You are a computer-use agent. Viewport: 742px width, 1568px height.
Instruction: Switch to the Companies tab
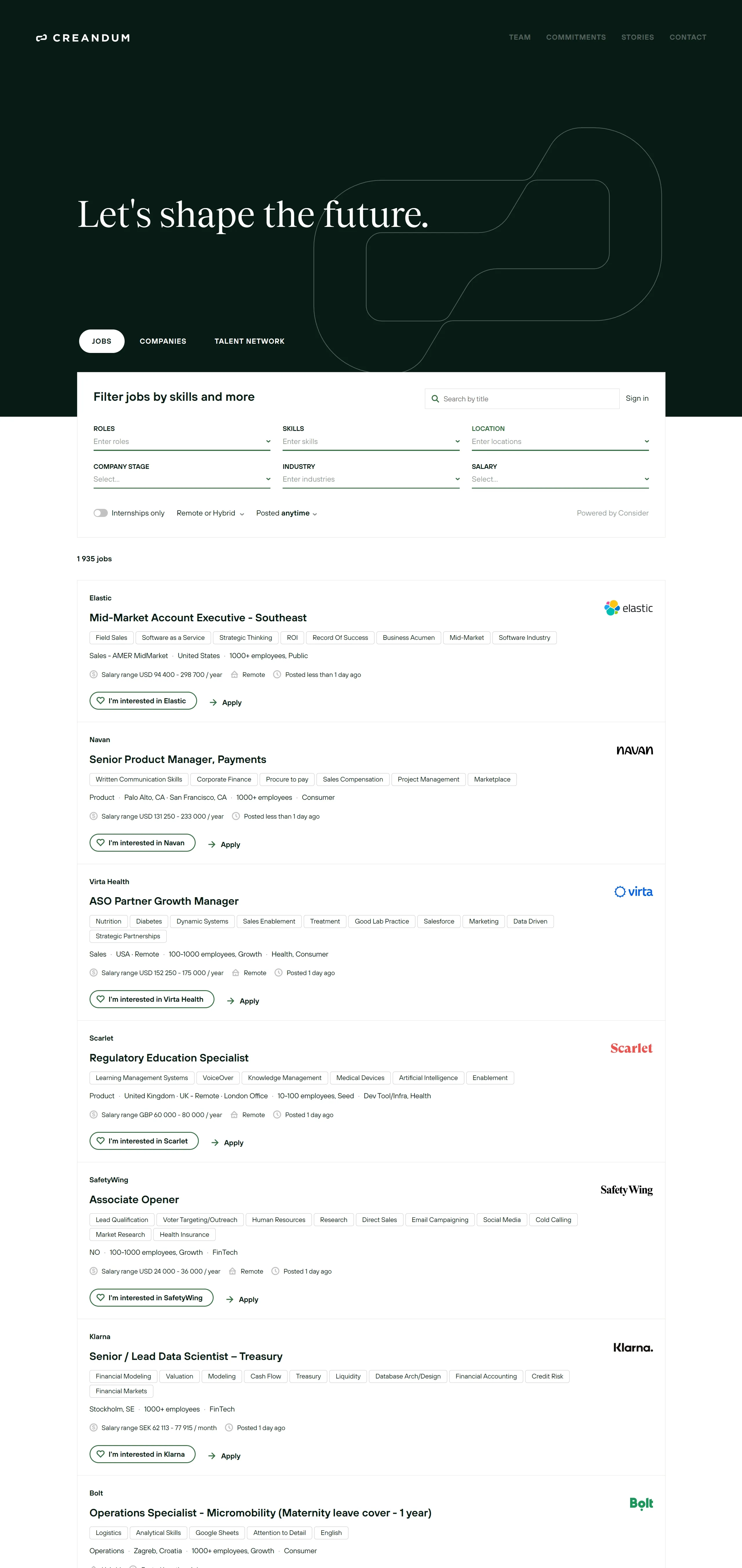pos(163,341)
